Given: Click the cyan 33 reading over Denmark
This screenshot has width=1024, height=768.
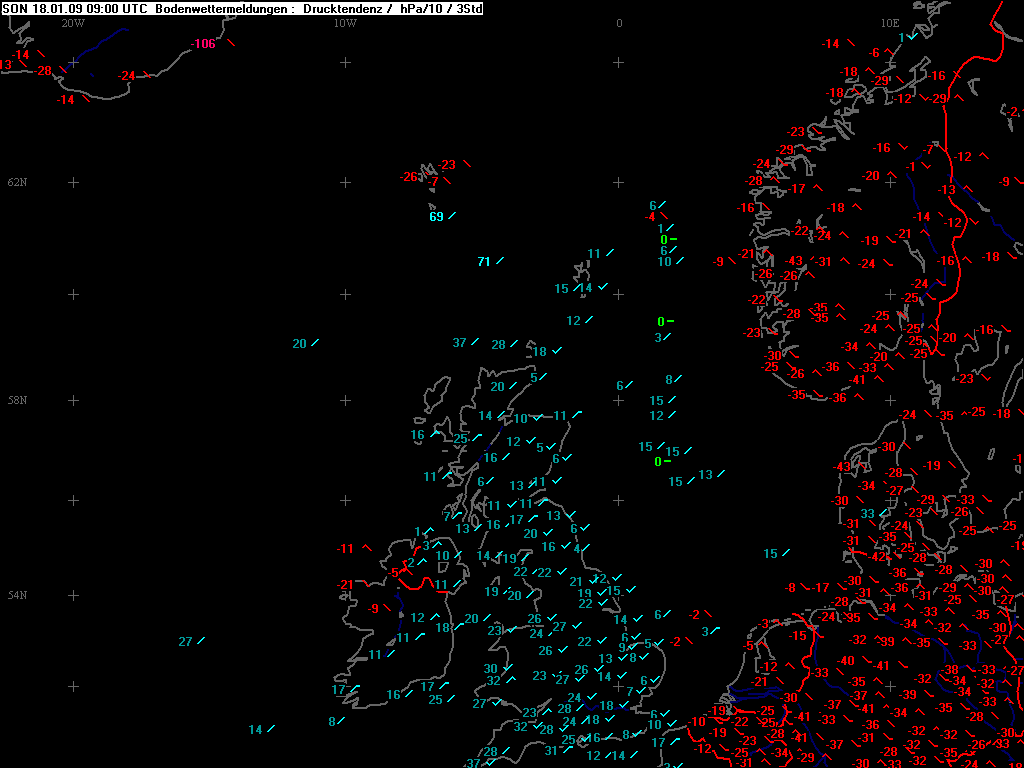Looking at the screenshot, I should (867, 514).
